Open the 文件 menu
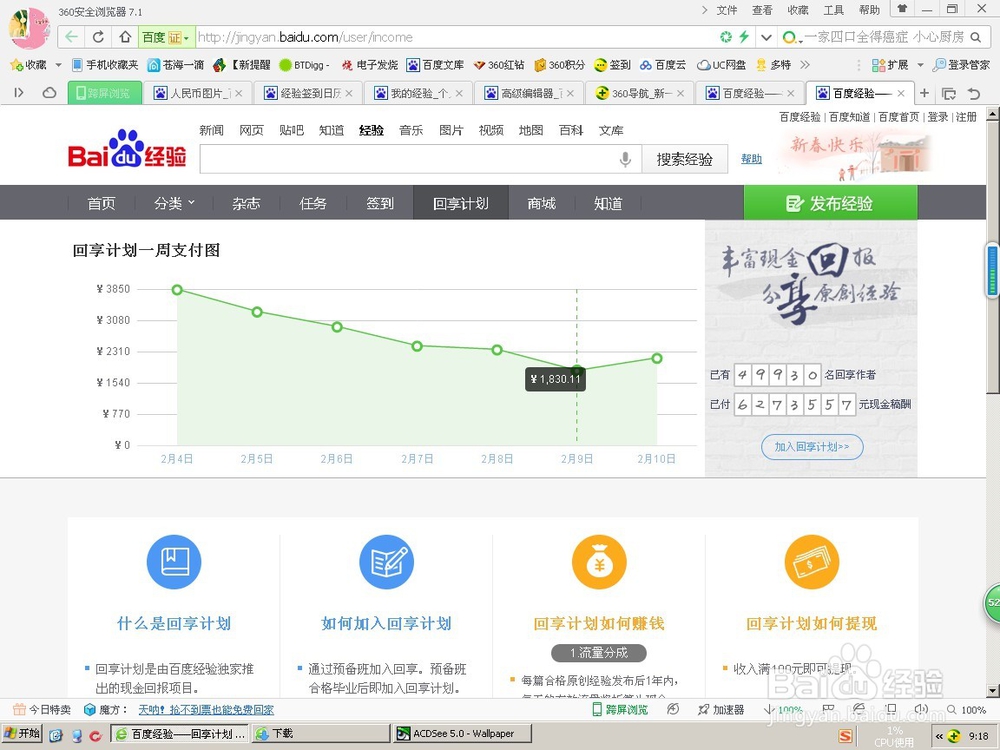This screenshot has width=1000, height=750. point(726,10)
